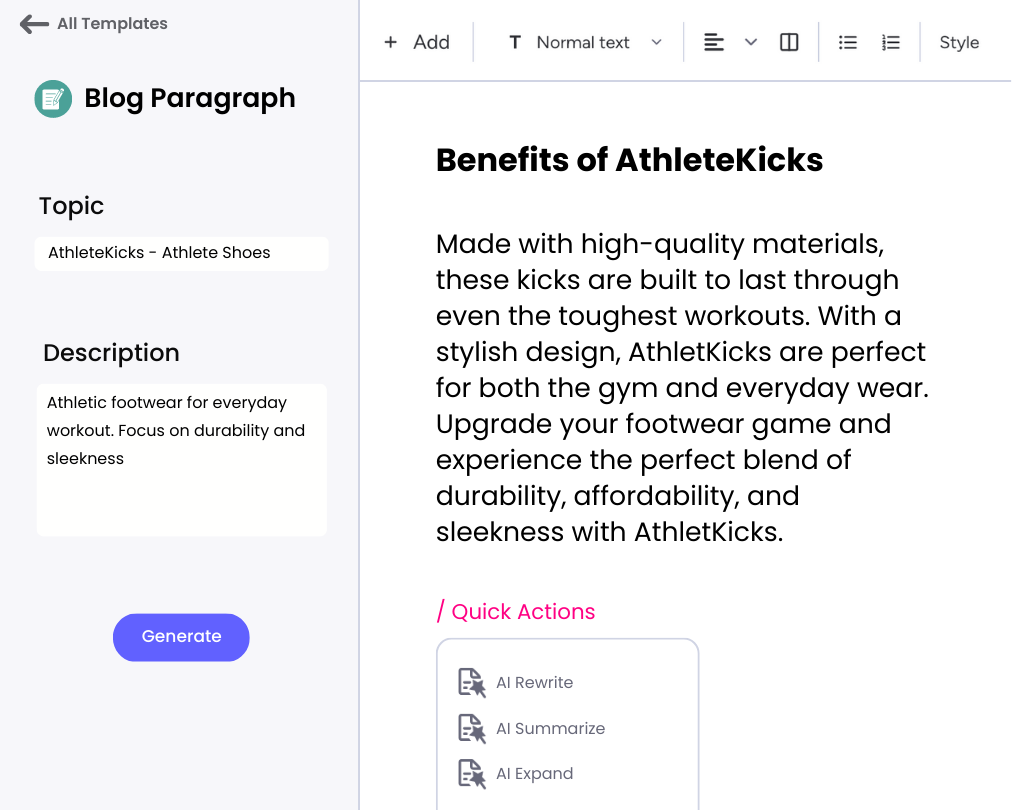
Task: Click into the Description text area
Action: click(181, 460)
